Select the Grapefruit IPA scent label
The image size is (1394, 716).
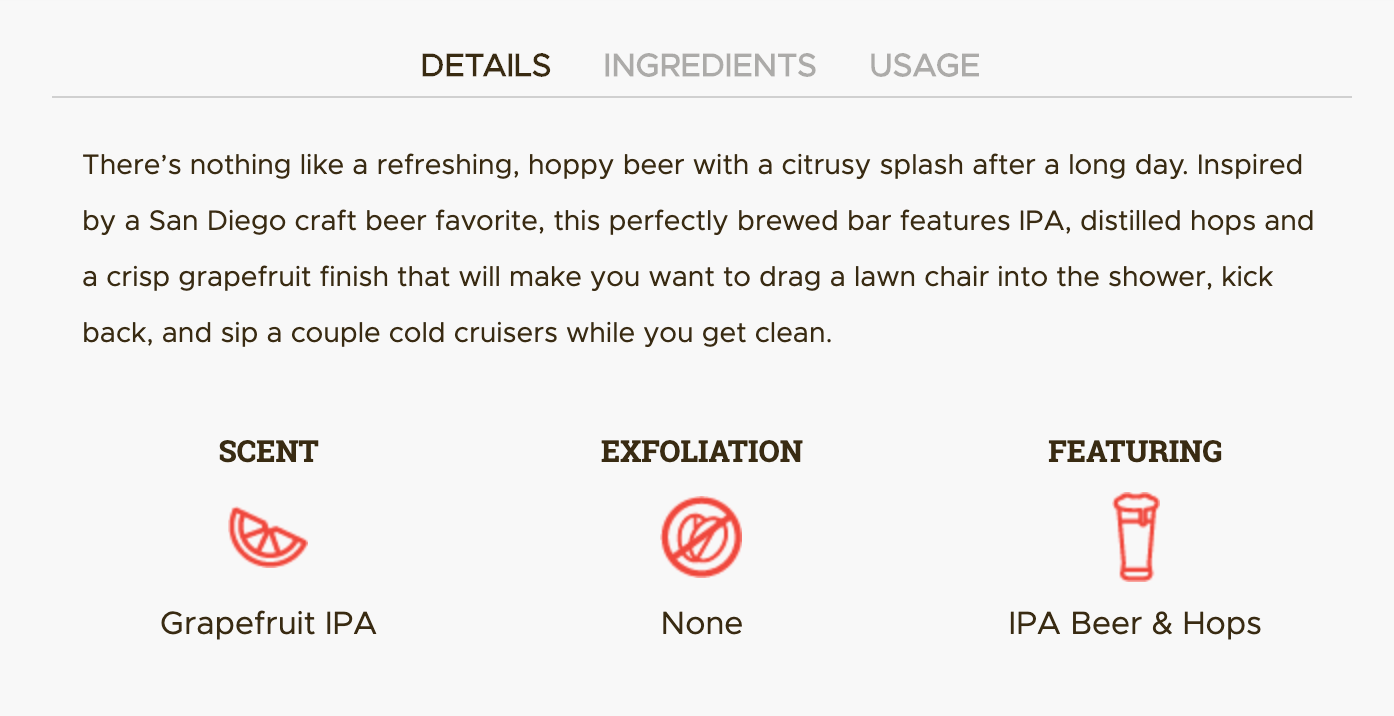[268, 624]
